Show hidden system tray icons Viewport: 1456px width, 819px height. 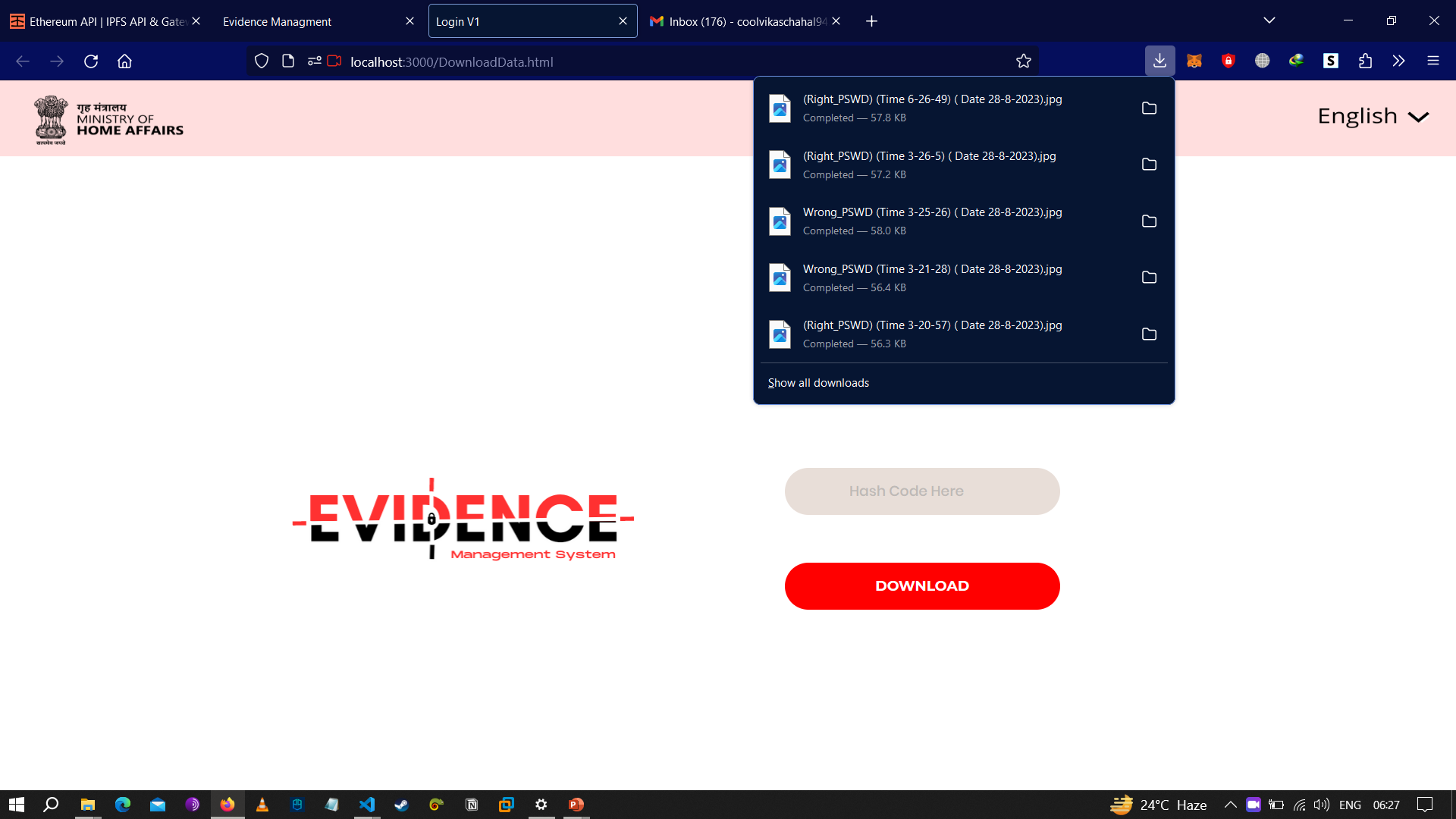pyautogui.click(x=1230, y=805)
